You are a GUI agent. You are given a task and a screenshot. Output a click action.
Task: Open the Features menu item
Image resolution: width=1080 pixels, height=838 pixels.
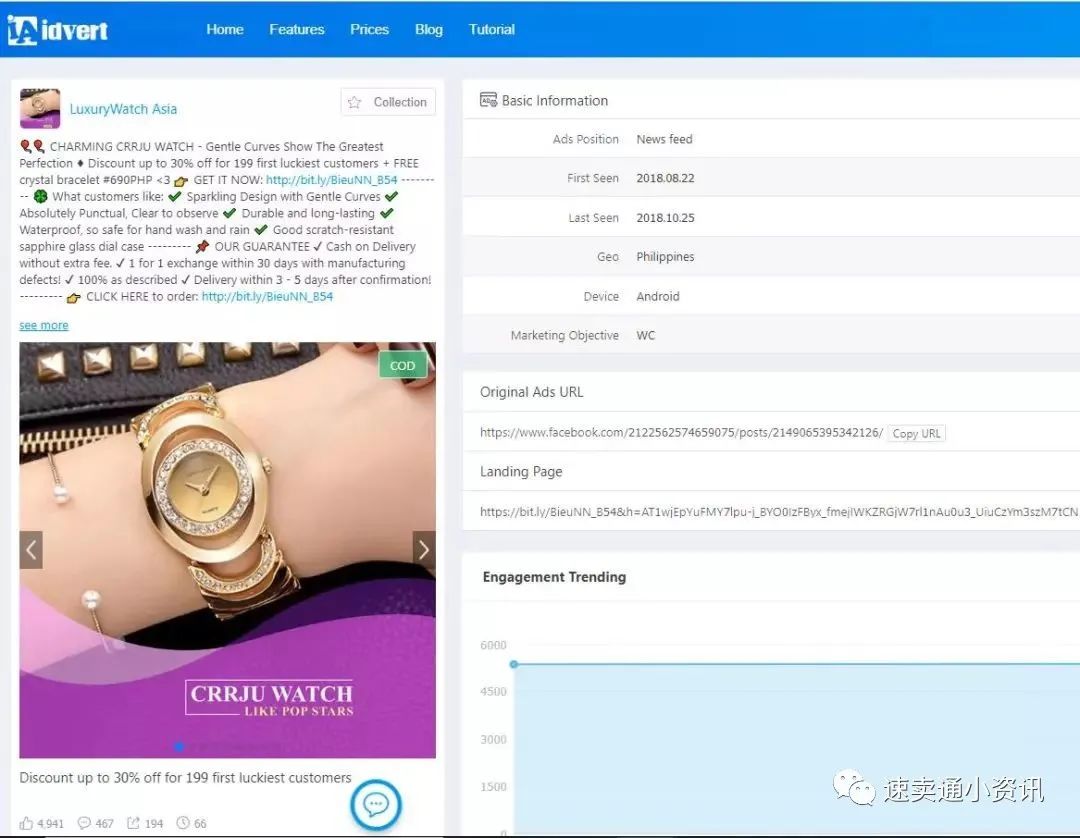(296, 29)
